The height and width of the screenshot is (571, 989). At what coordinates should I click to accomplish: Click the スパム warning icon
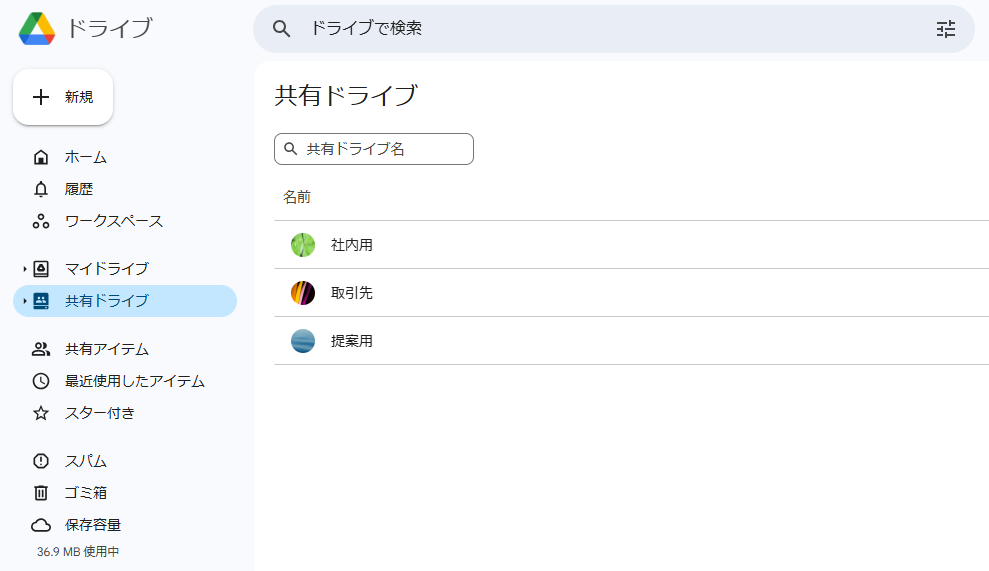tap(41, 461)
